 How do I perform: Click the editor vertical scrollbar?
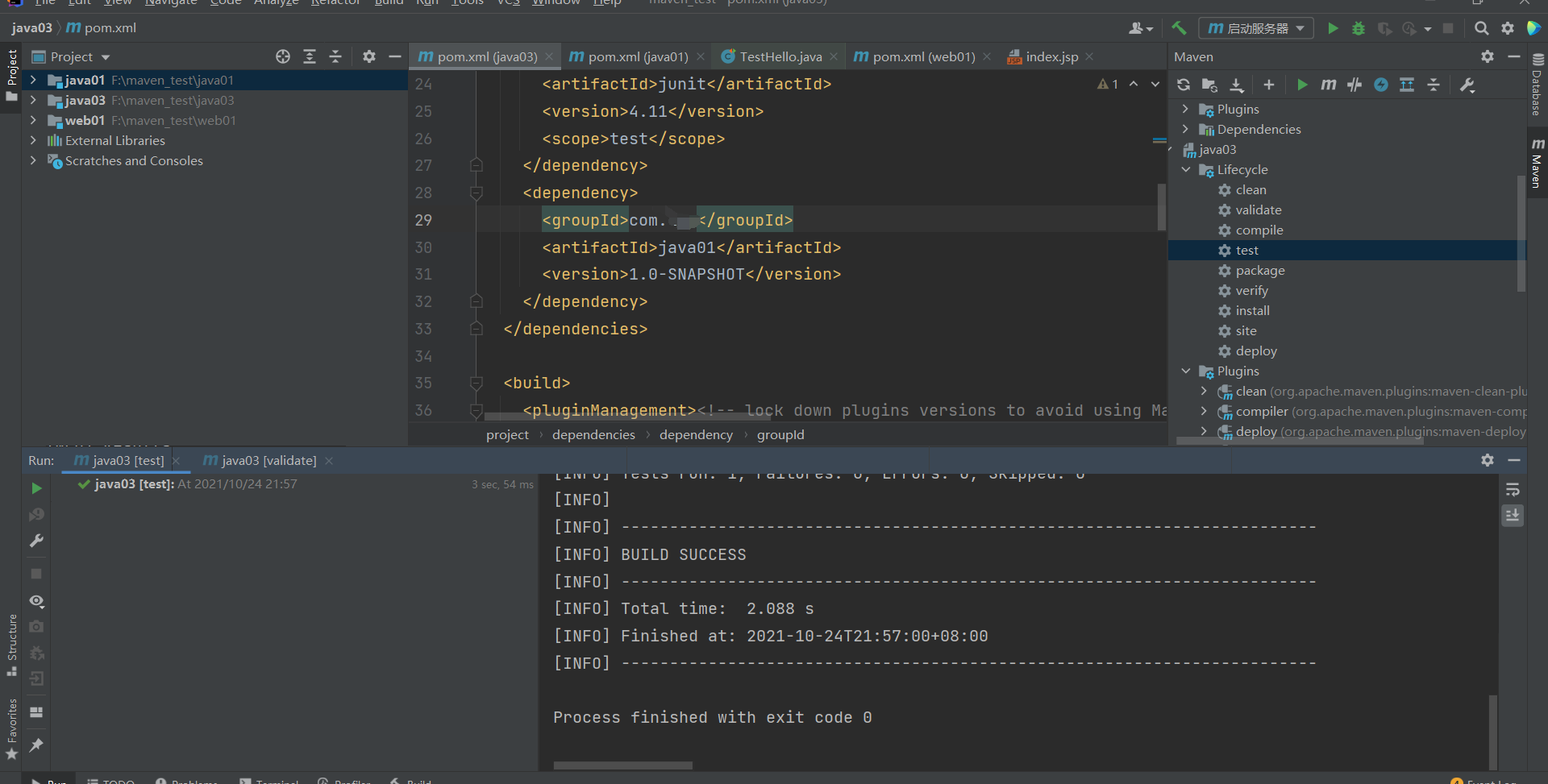[x=1161, y=207]
